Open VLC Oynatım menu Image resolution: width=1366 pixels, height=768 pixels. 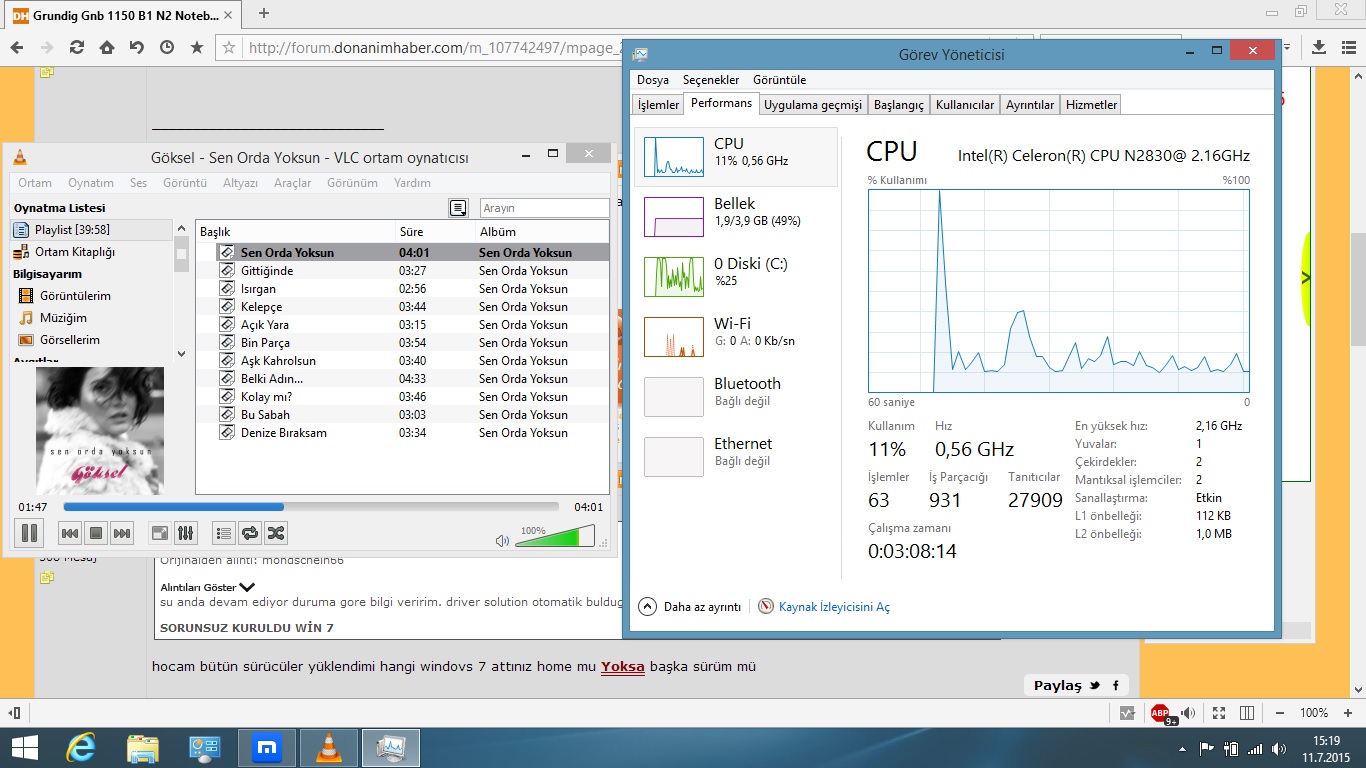91,183
